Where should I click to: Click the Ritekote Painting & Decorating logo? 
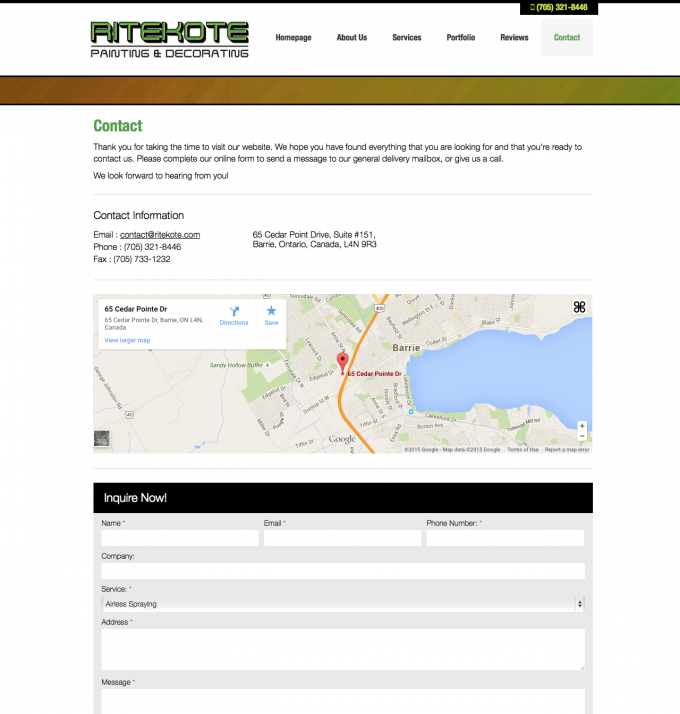click(x=169, y=39)
